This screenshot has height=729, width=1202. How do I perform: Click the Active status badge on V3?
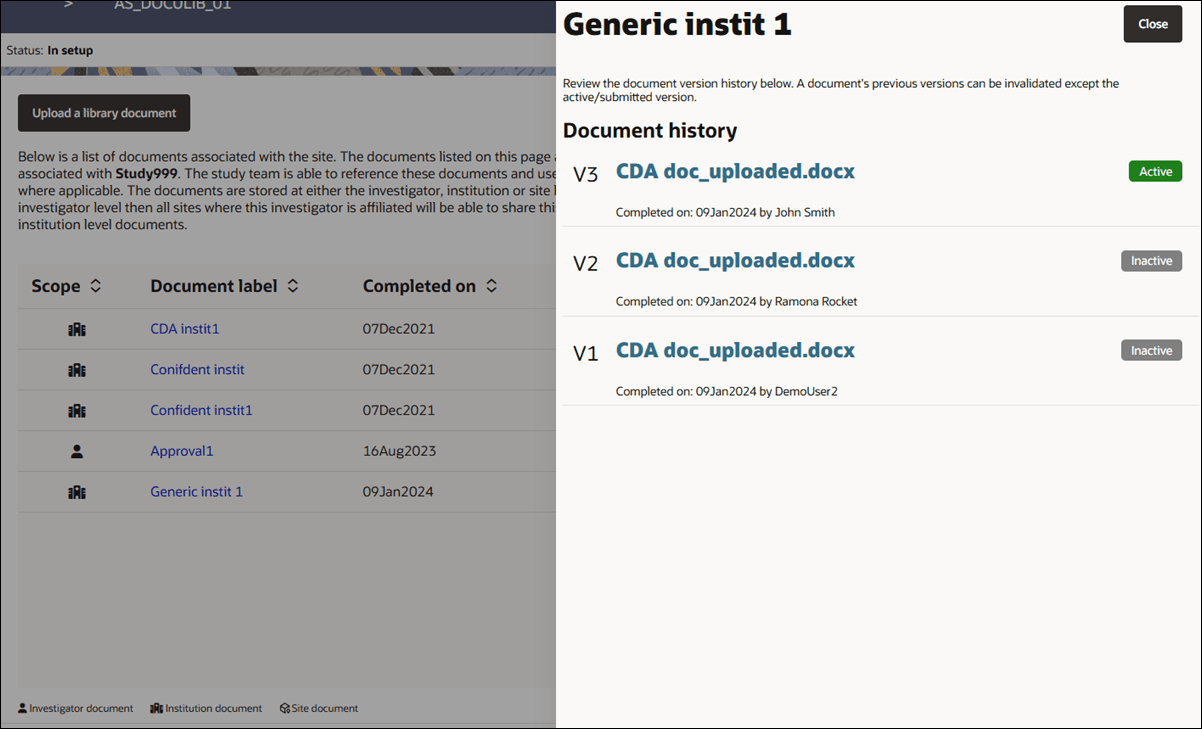[x=1155, y=171]
